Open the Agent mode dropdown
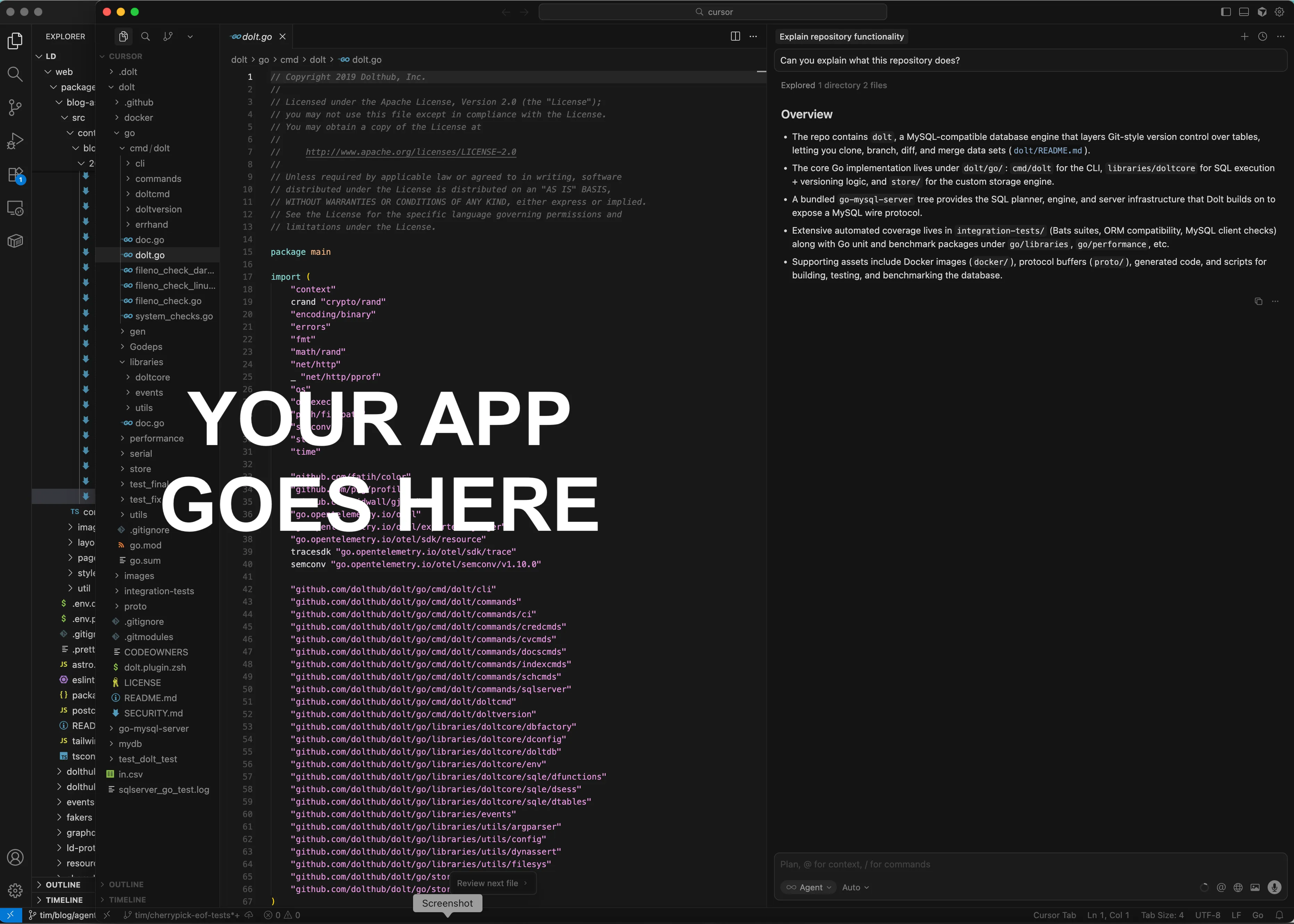This screenshot has width=1294, height=924. point(808,887)
